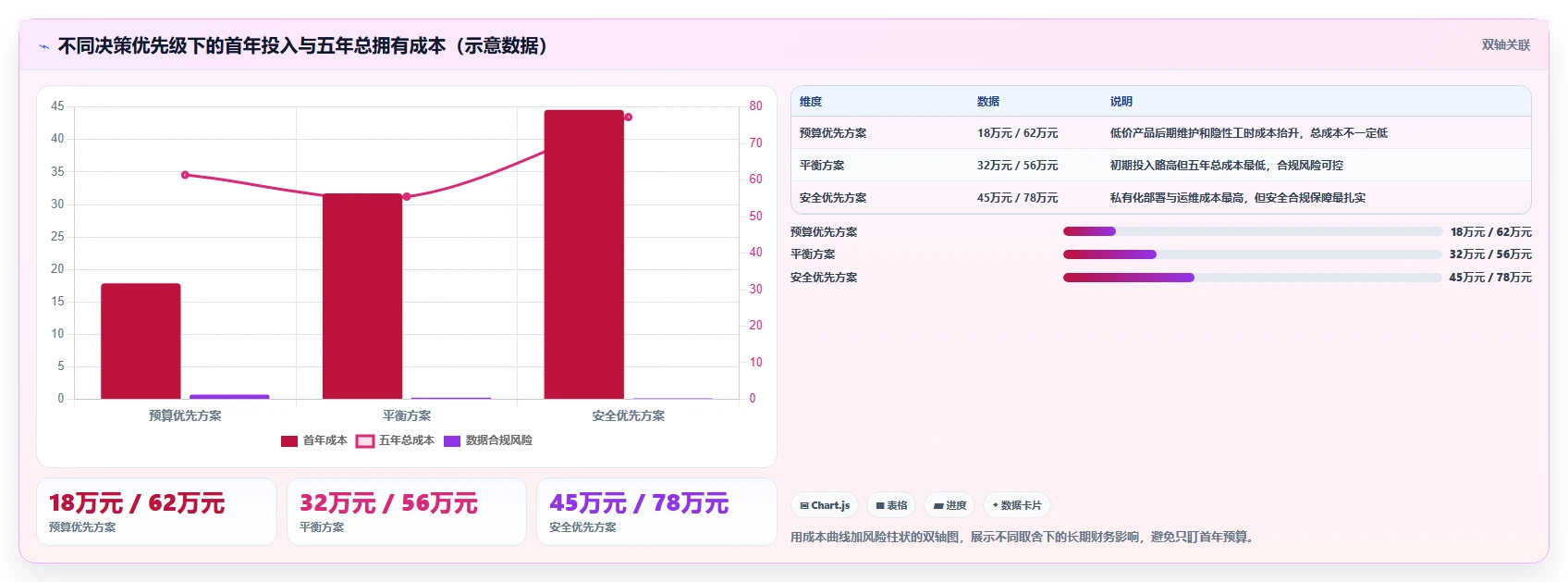This screenshot has height=582, width=1568.
Task: Click the line point above 预算优先方案
Action: (185, 175)
